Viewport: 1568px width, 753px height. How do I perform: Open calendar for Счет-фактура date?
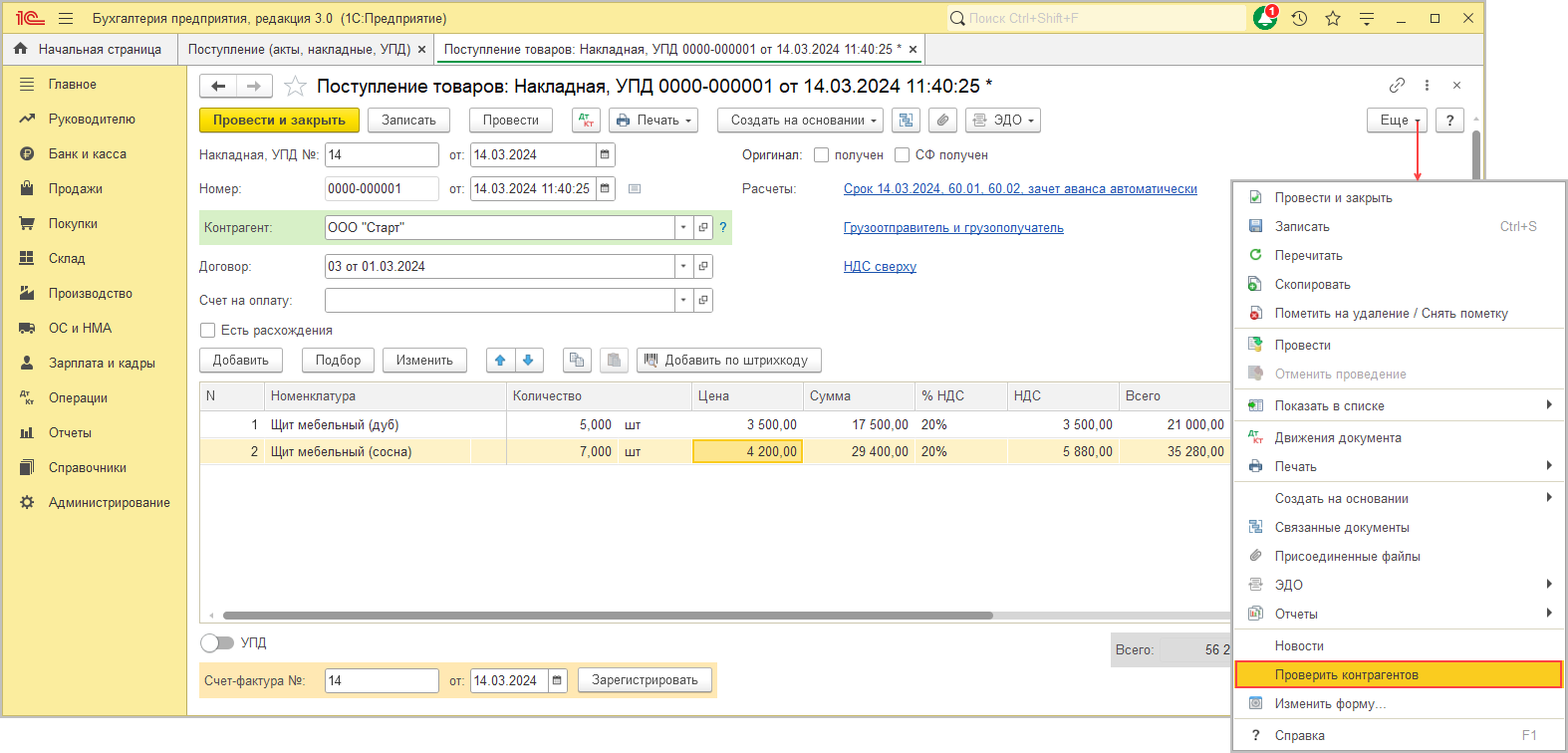click(558, 681)
